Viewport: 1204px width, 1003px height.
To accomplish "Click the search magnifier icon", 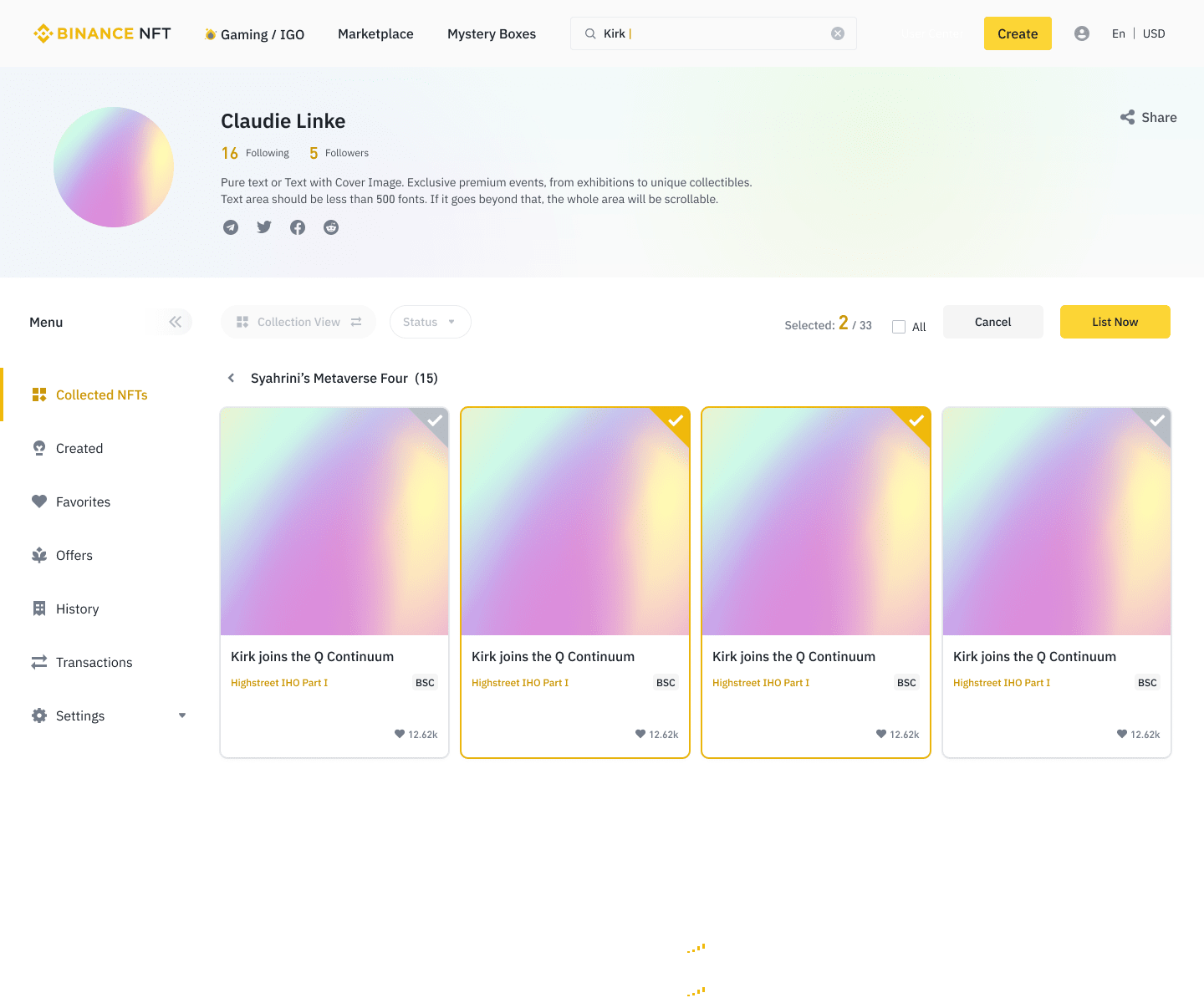I will click(x=590, y=33).
